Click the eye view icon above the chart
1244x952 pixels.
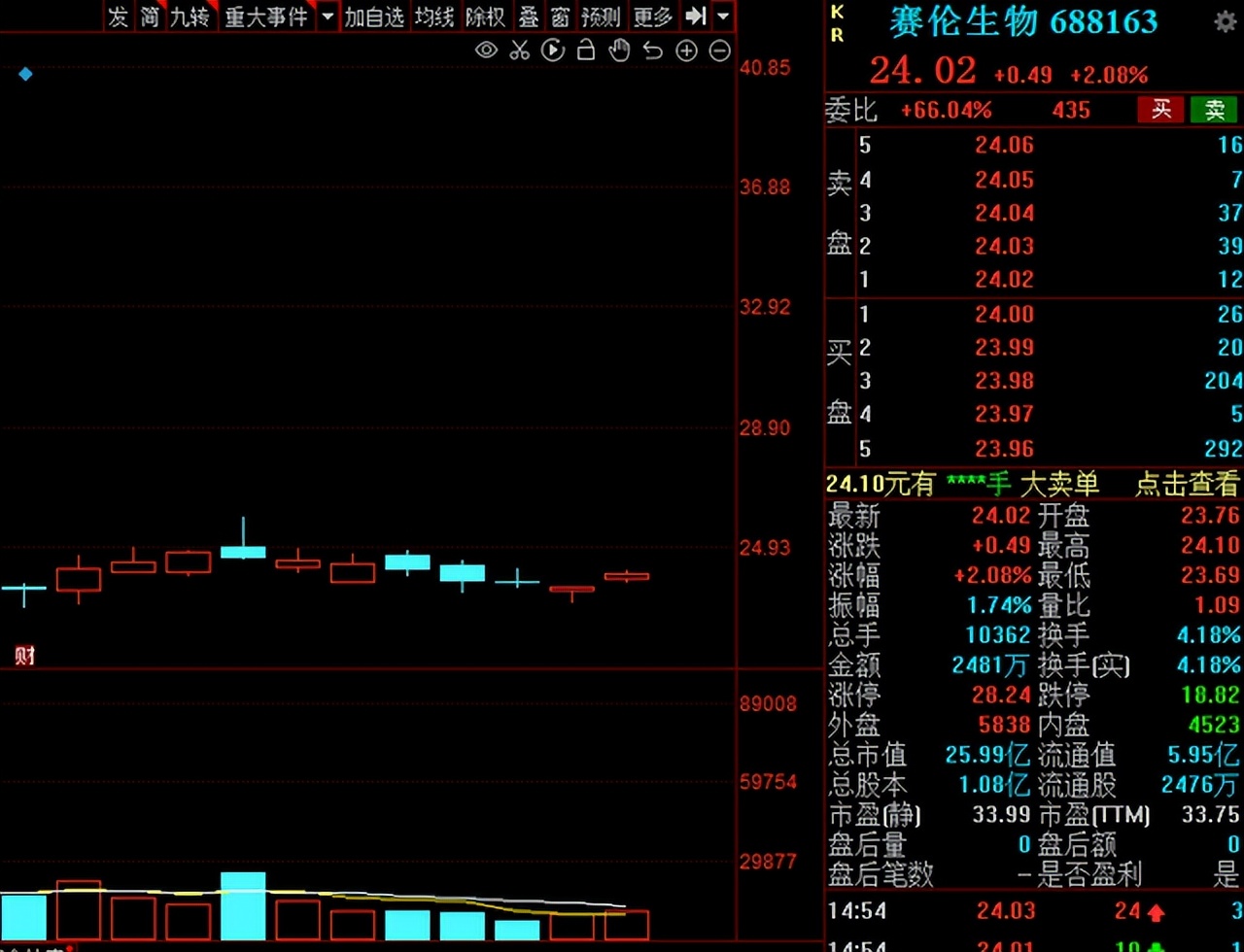[486, 51]
